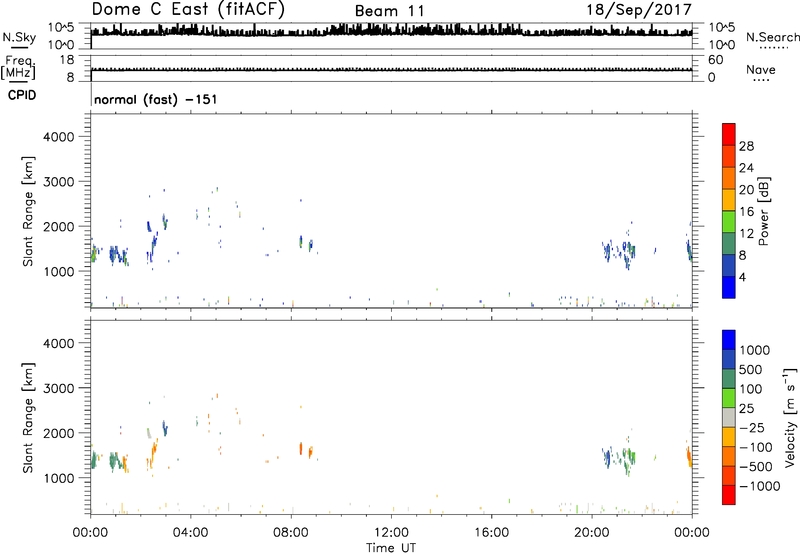Click the 'Velocity [m s⁻¹]' colorbar title
800x554 pixels.
coord(790,417)
